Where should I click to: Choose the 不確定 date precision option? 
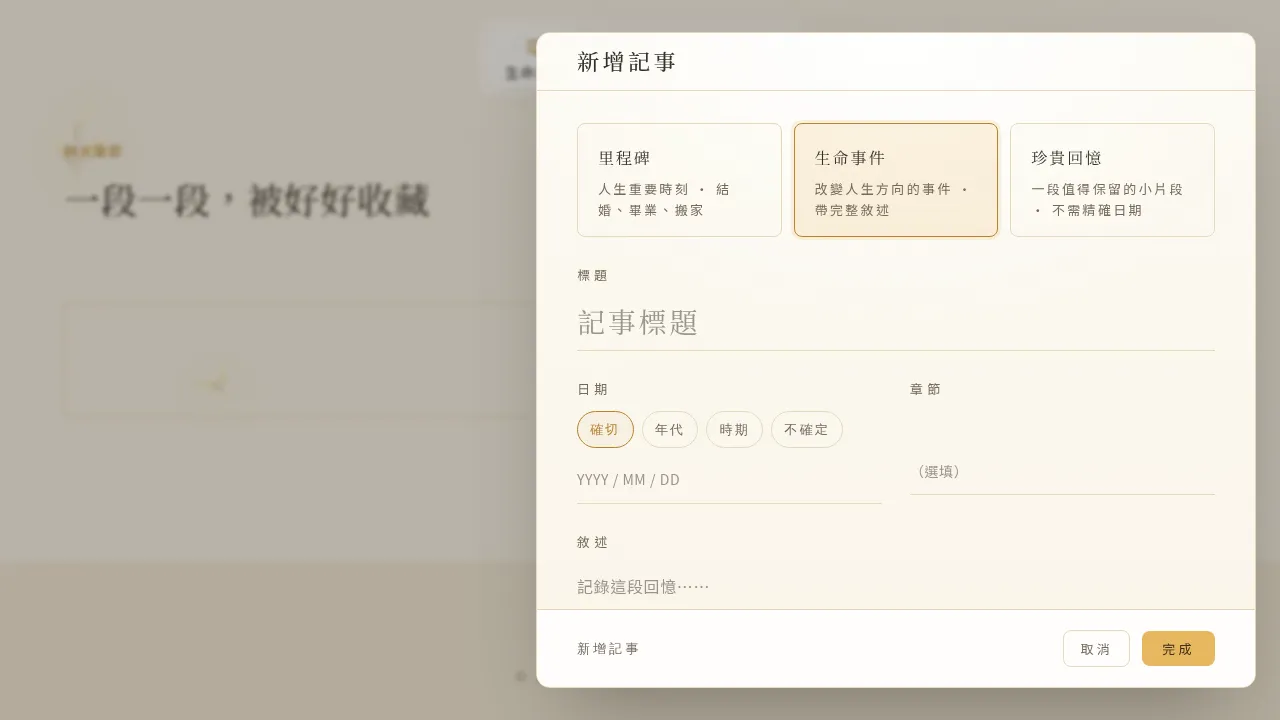click(x=807, y=430)
